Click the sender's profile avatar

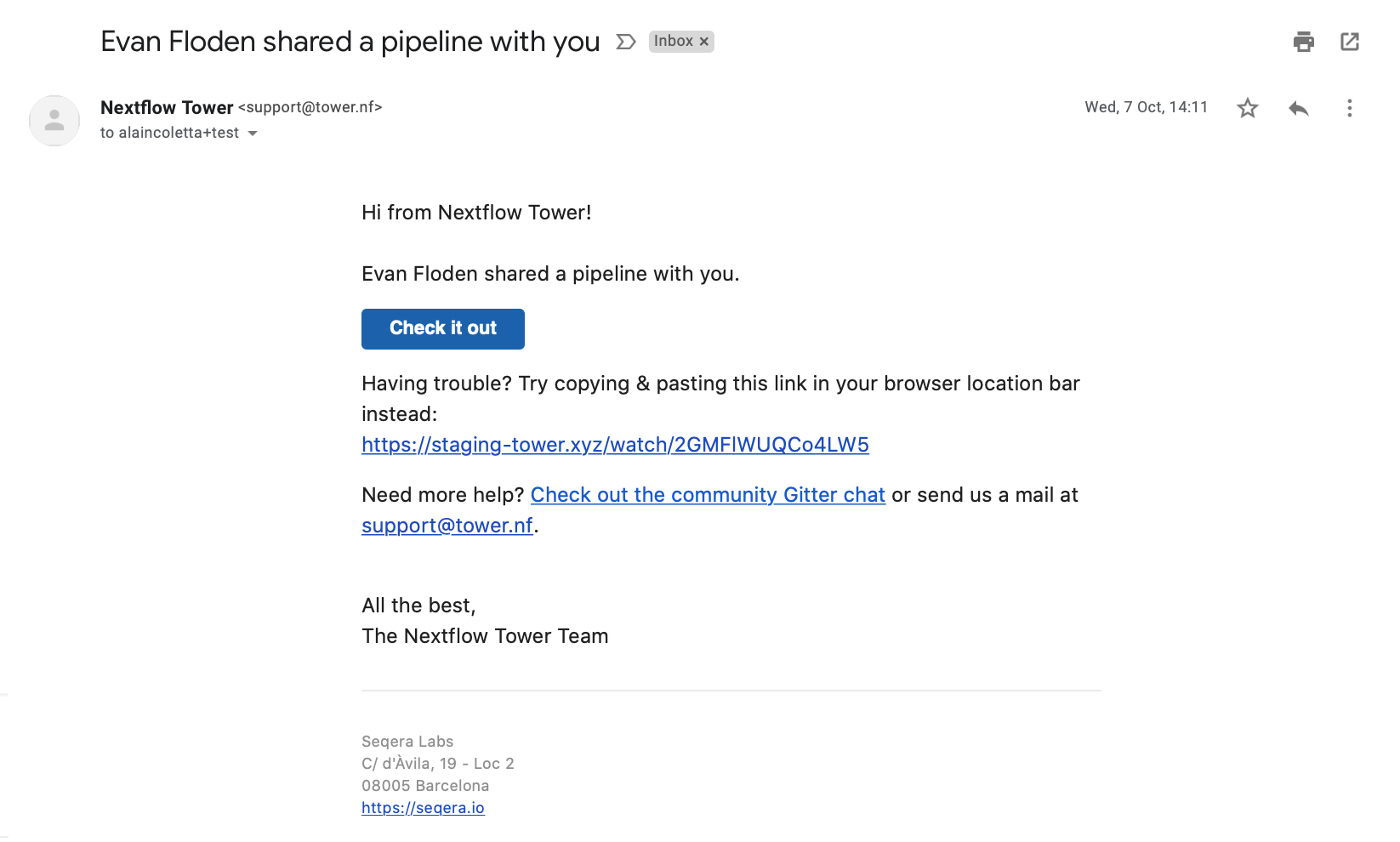tap(54, 121)
